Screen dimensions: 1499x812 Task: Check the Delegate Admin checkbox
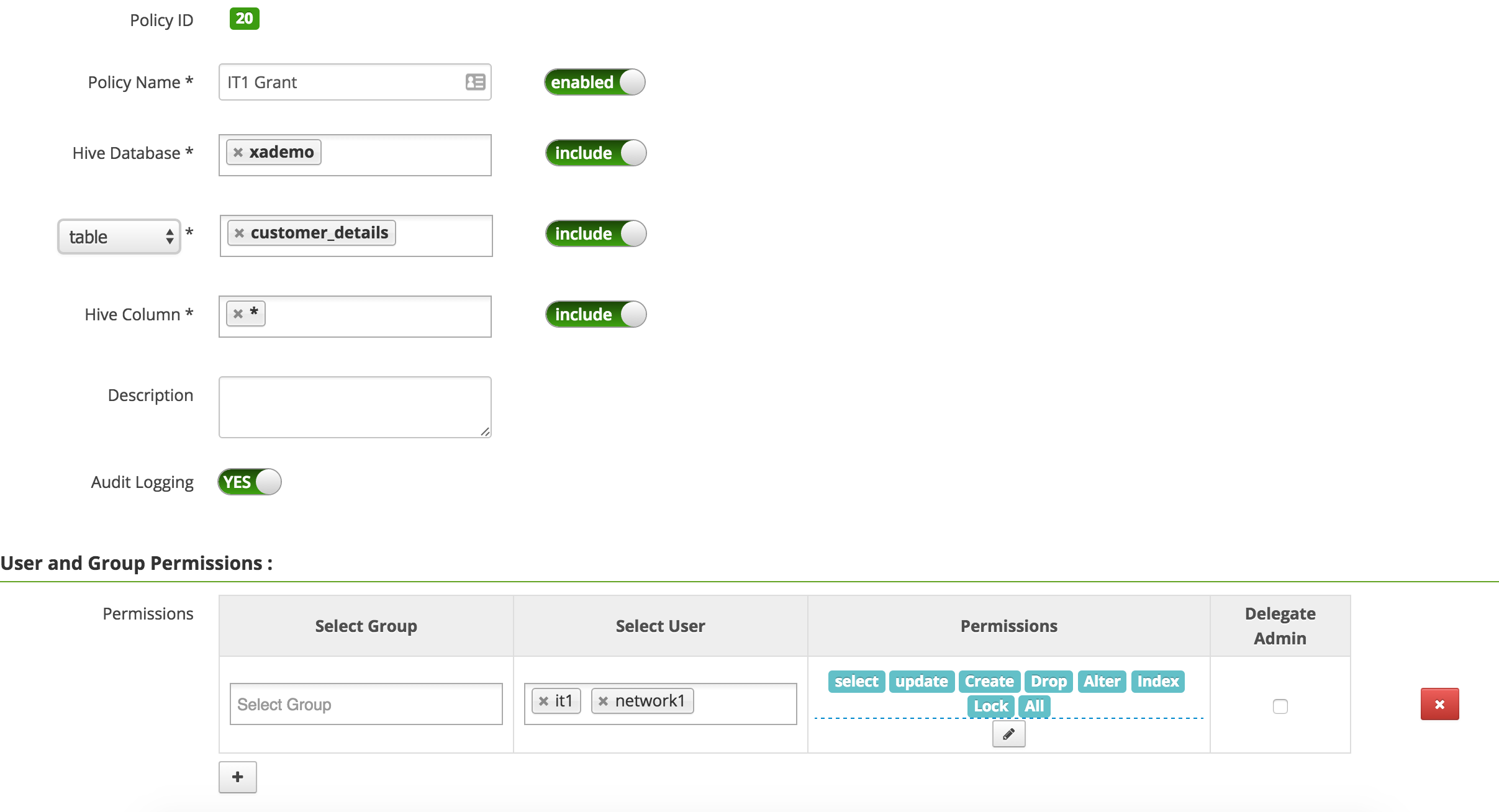click(1280, 706)
